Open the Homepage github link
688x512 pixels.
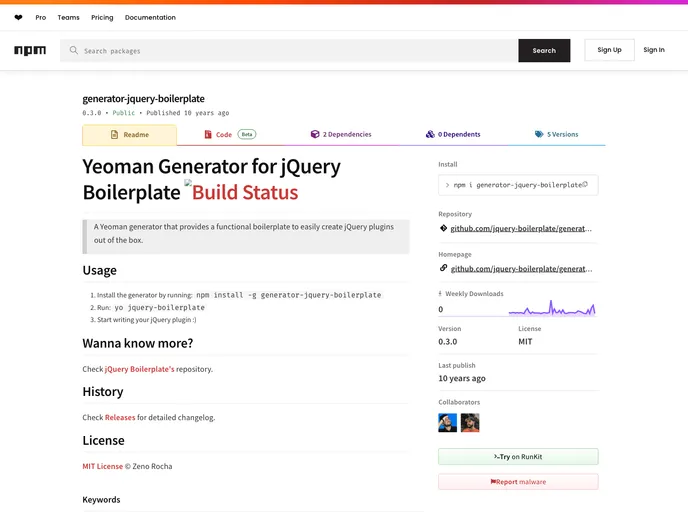point(521,269)
